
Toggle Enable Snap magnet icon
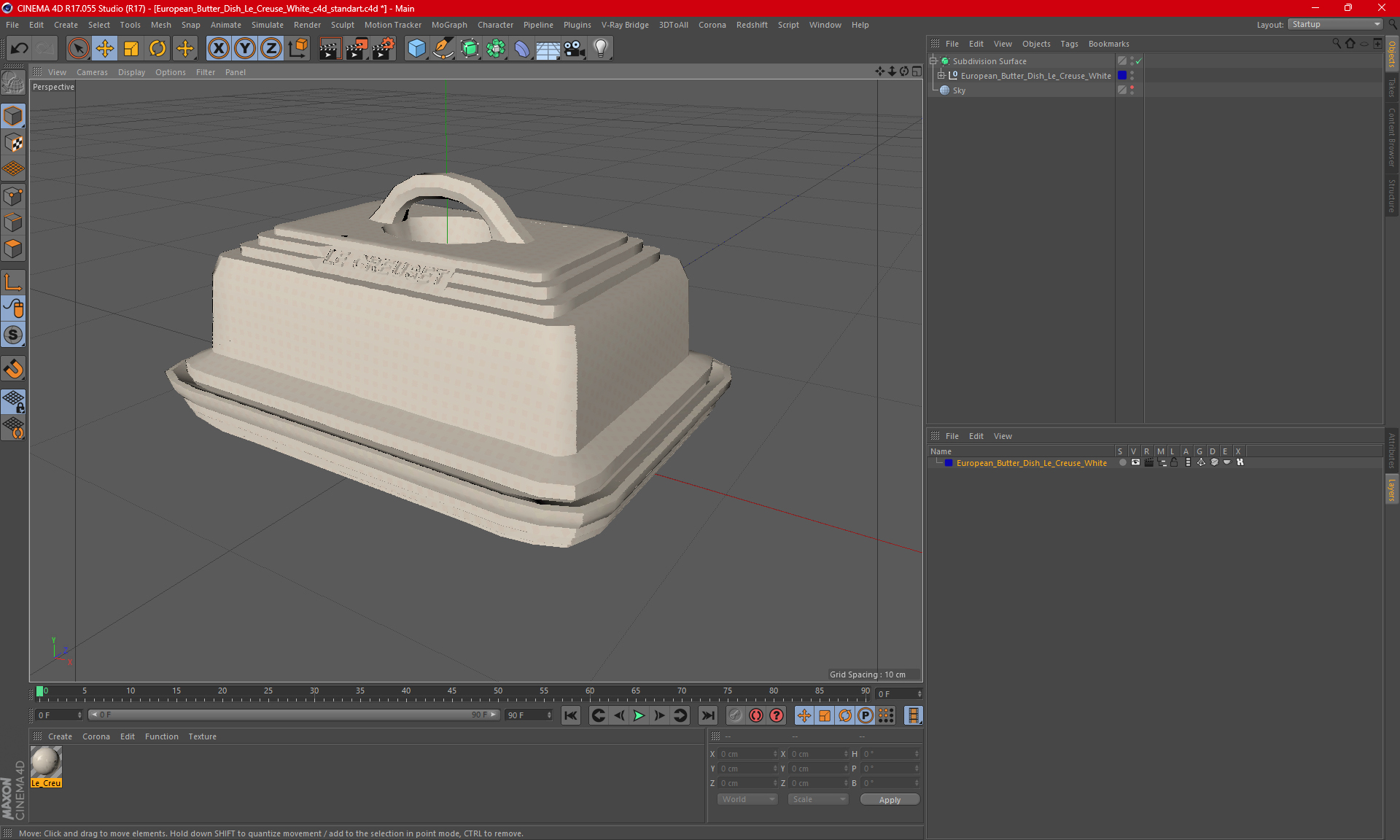click(13, 369)
